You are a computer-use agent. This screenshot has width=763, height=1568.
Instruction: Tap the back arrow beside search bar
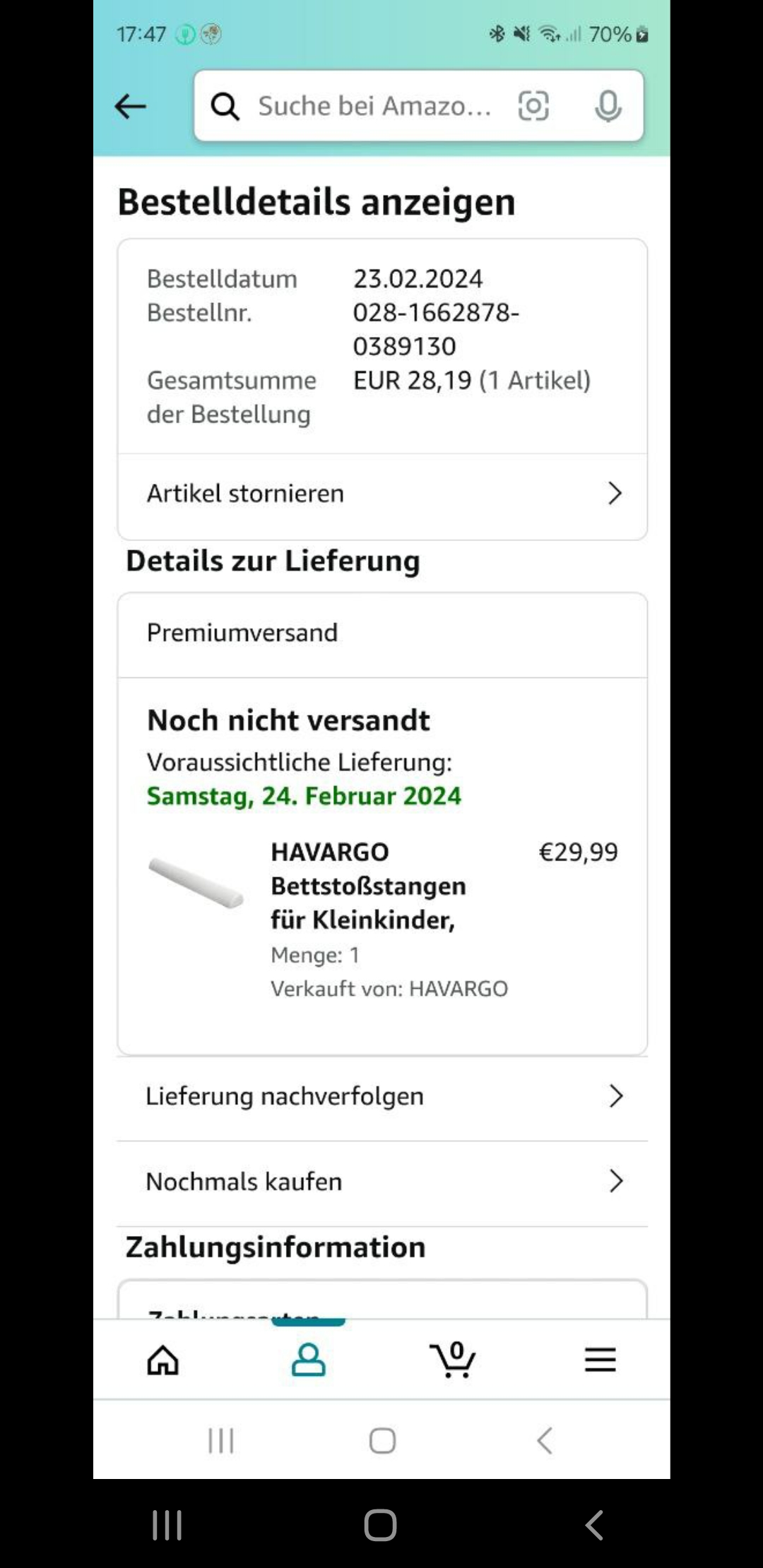(x=130, y=107)
